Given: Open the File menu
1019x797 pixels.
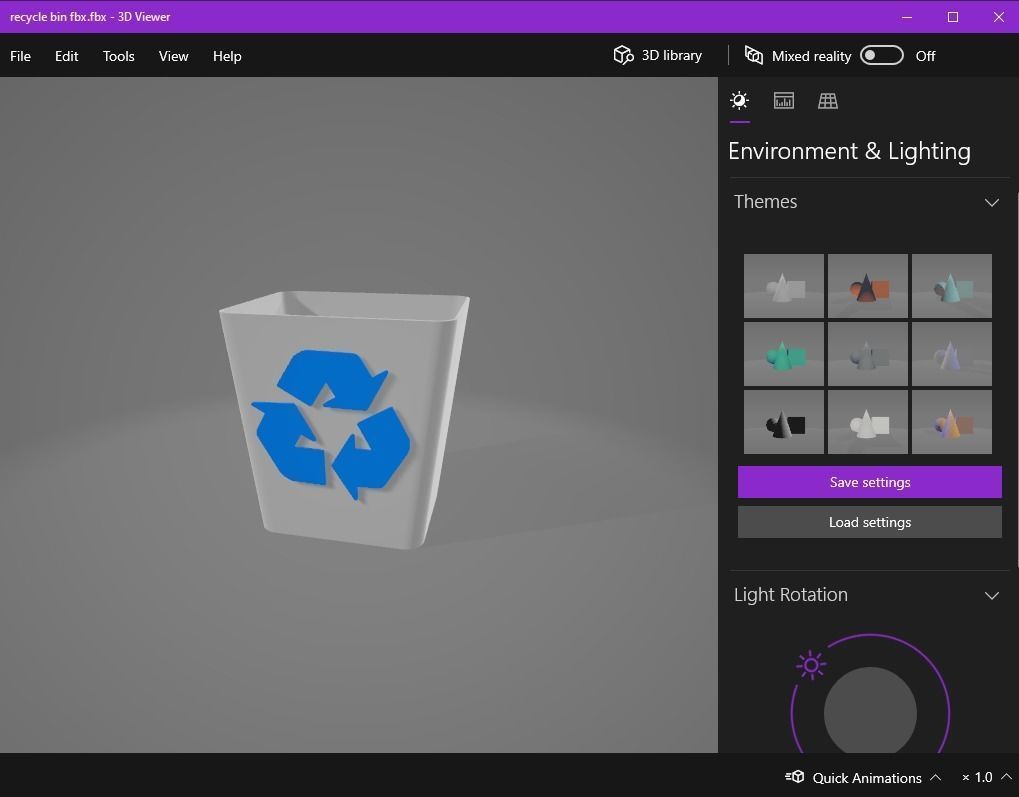Looking at the screenshot, I should pos(20,56).
